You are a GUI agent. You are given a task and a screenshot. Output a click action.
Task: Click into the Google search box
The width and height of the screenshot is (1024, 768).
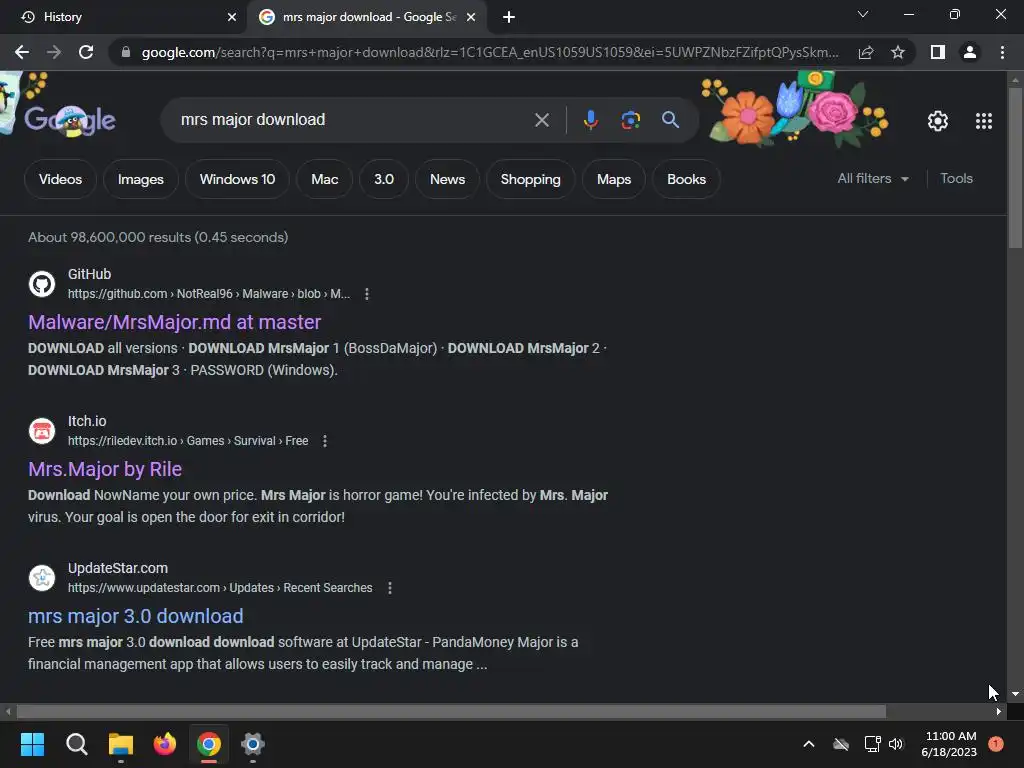tap(353, 120)
